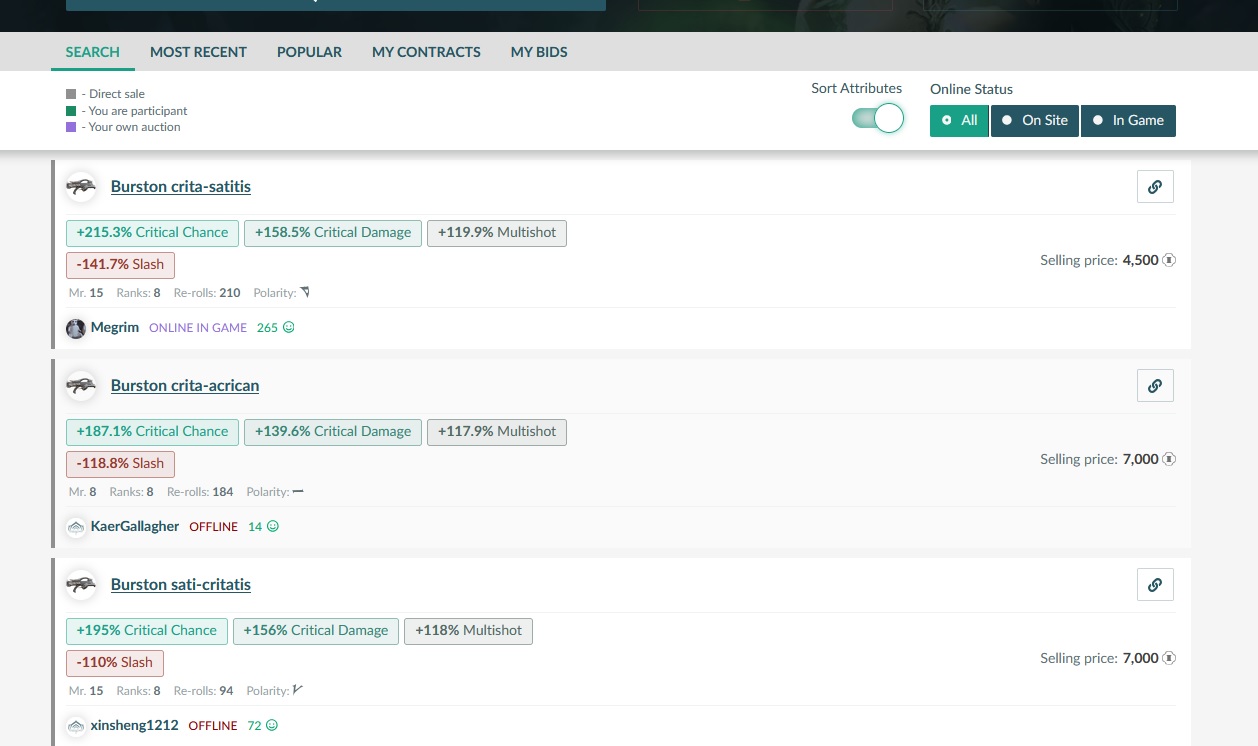Click Burston weapon icon beside crita-satitis

(x=81, y=186)
